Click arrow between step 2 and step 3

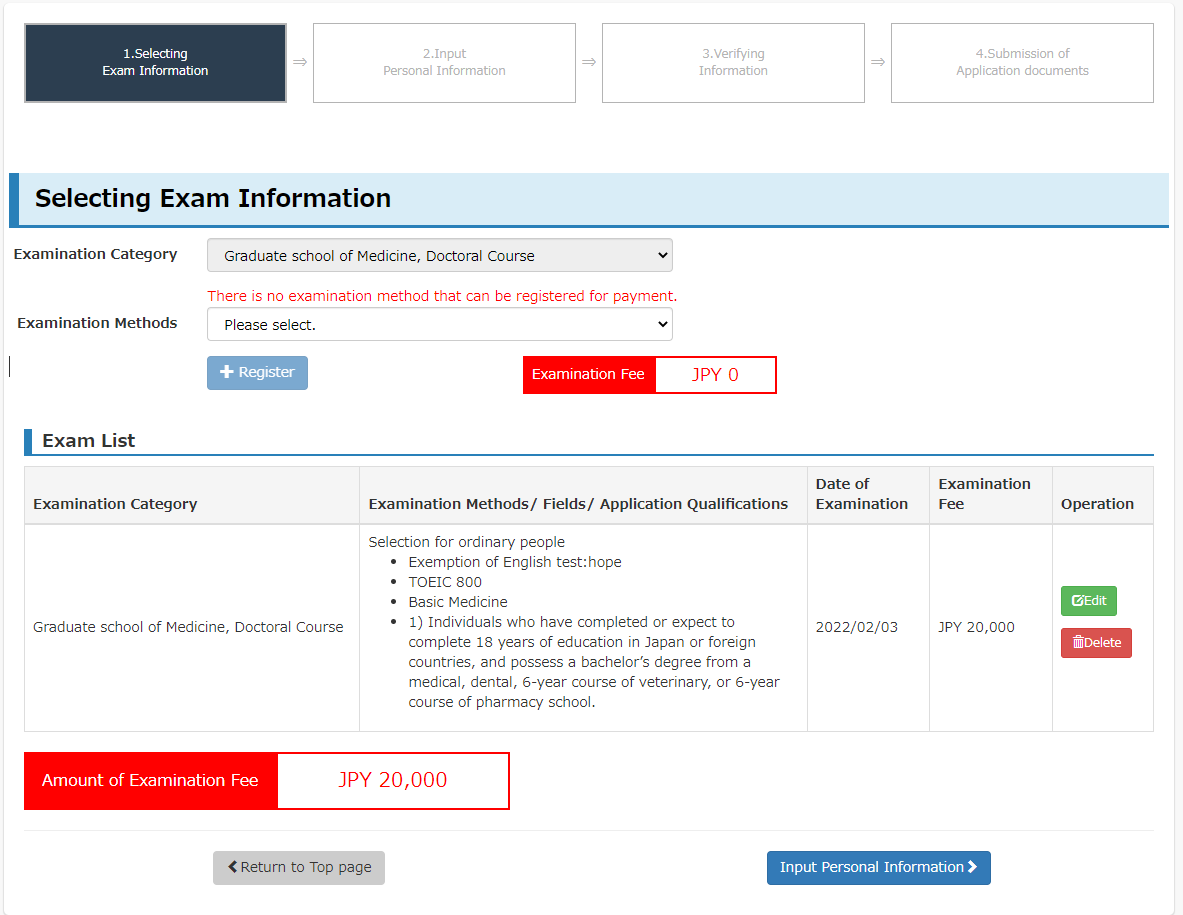pyautogui.click(x=589, y=62)
